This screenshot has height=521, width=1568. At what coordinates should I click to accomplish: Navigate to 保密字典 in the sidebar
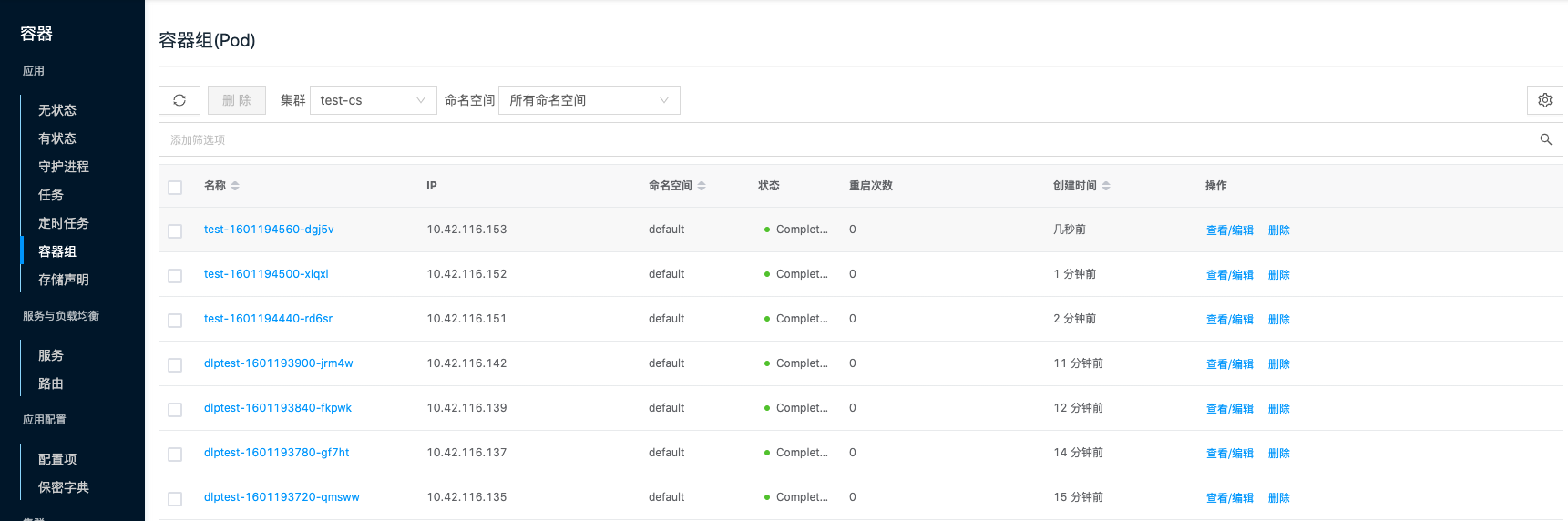click(x=64, y=487)
